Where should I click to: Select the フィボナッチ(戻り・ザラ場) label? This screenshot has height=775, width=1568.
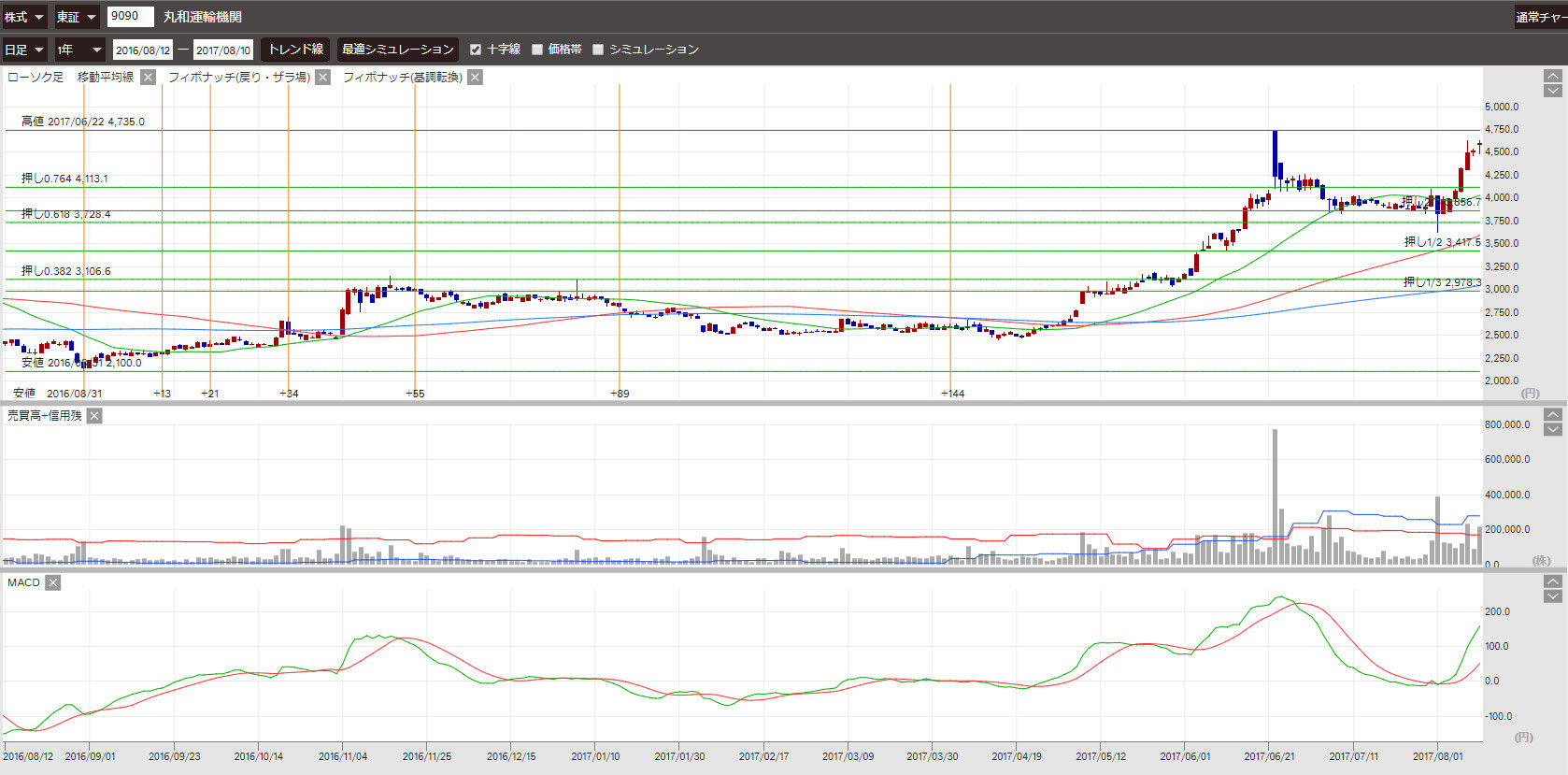coord(239,77)
